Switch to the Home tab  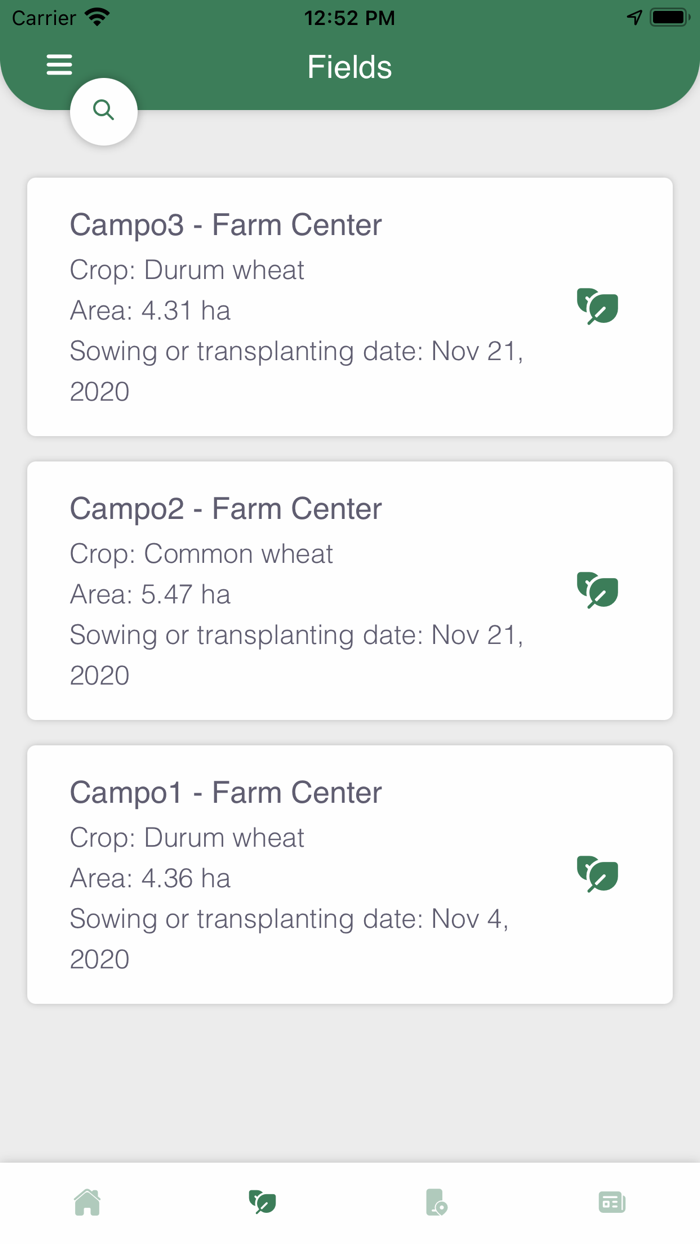click(x=87, y=1201)
